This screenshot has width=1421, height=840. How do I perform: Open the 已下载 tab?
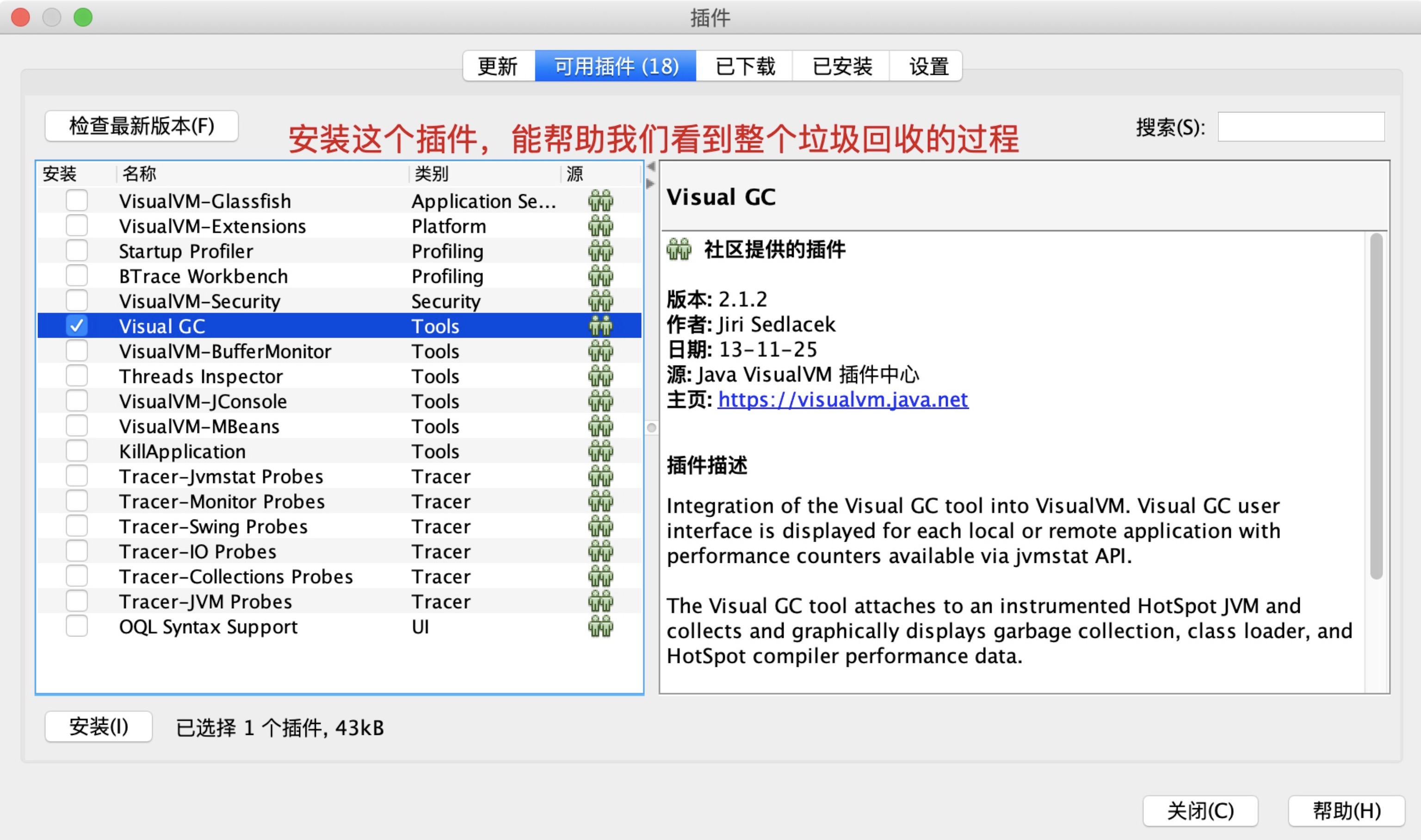point(744,66)
